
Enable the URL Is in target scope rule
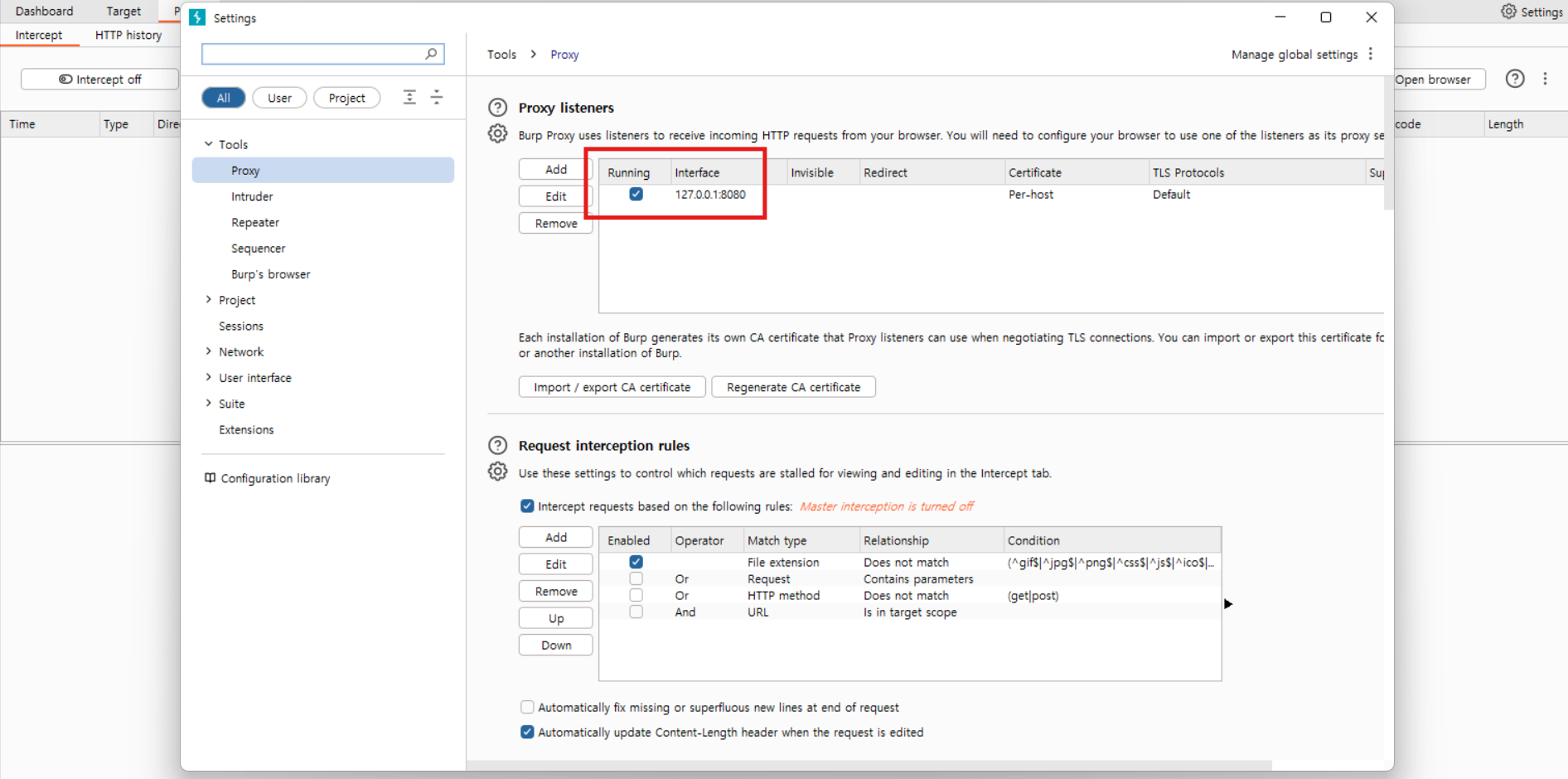coord(636,612)
